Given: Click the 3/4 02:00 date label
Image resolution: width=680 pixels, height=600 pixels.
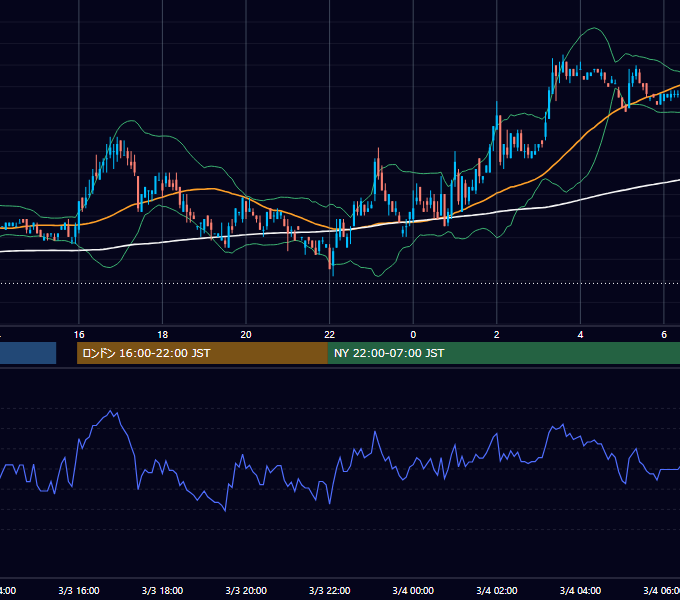Looking at the screenshot, I should coord(497,590).
